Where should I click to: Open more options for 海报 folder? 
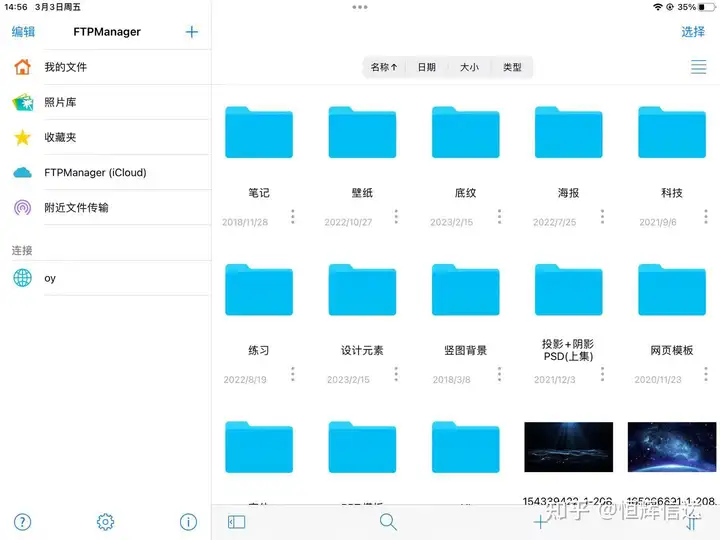click(602, 217)
